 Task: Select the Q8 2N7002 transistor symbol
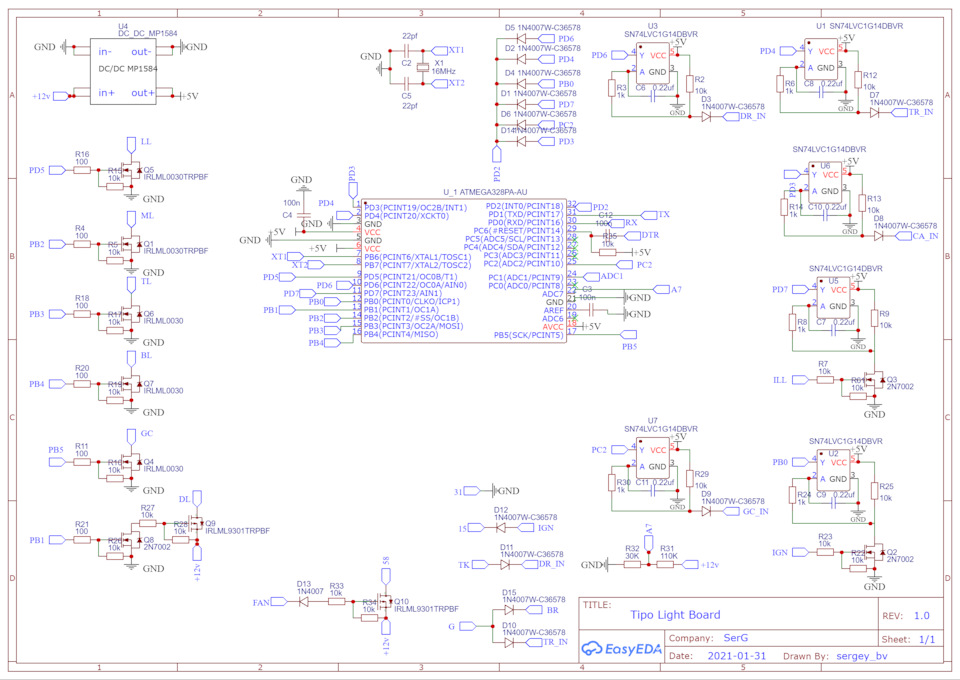pyautogui.click(x=131, y=540)
